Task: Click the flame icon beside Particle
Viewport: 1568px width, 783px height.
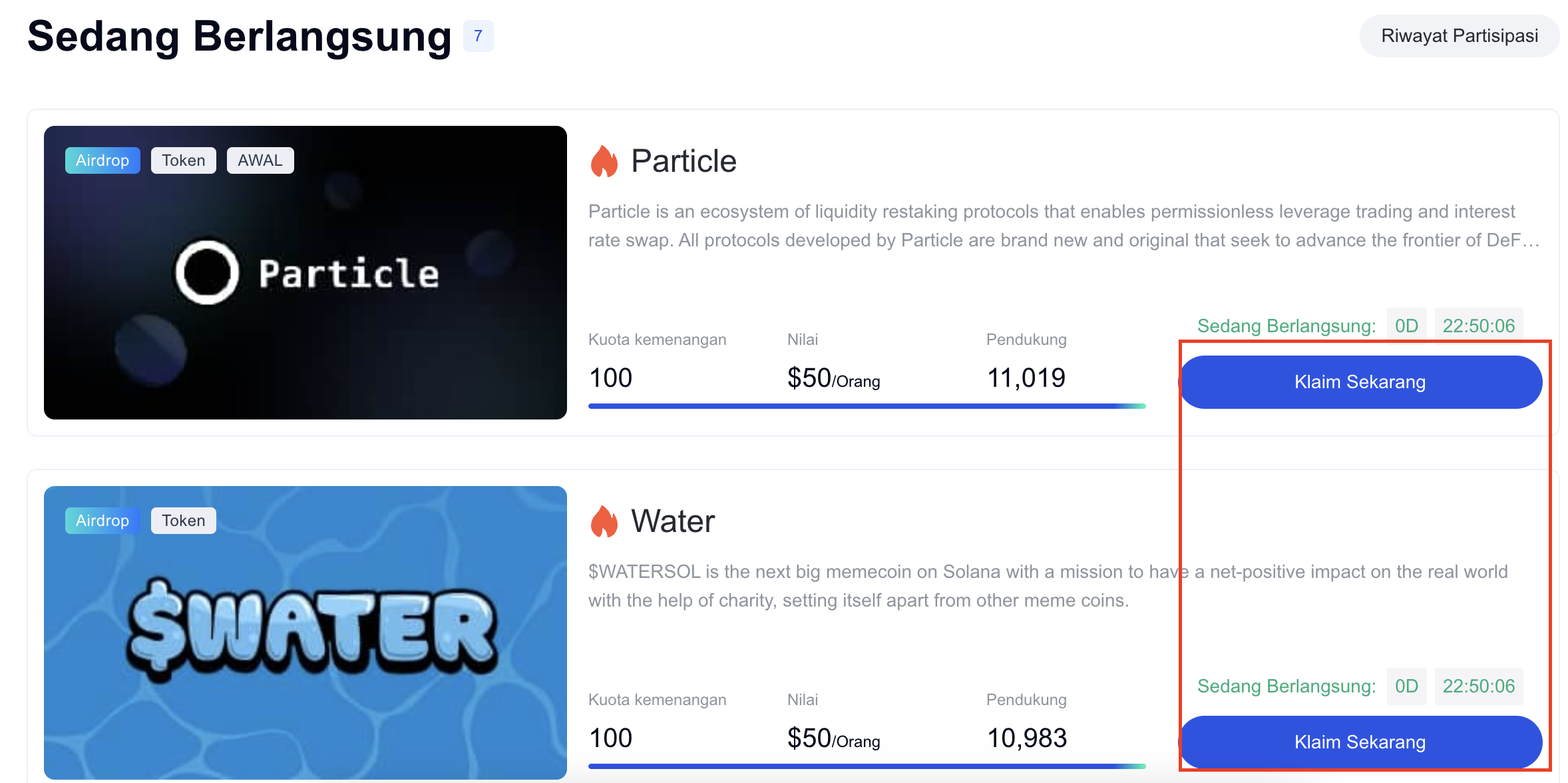Action: [x=604, y=162]
